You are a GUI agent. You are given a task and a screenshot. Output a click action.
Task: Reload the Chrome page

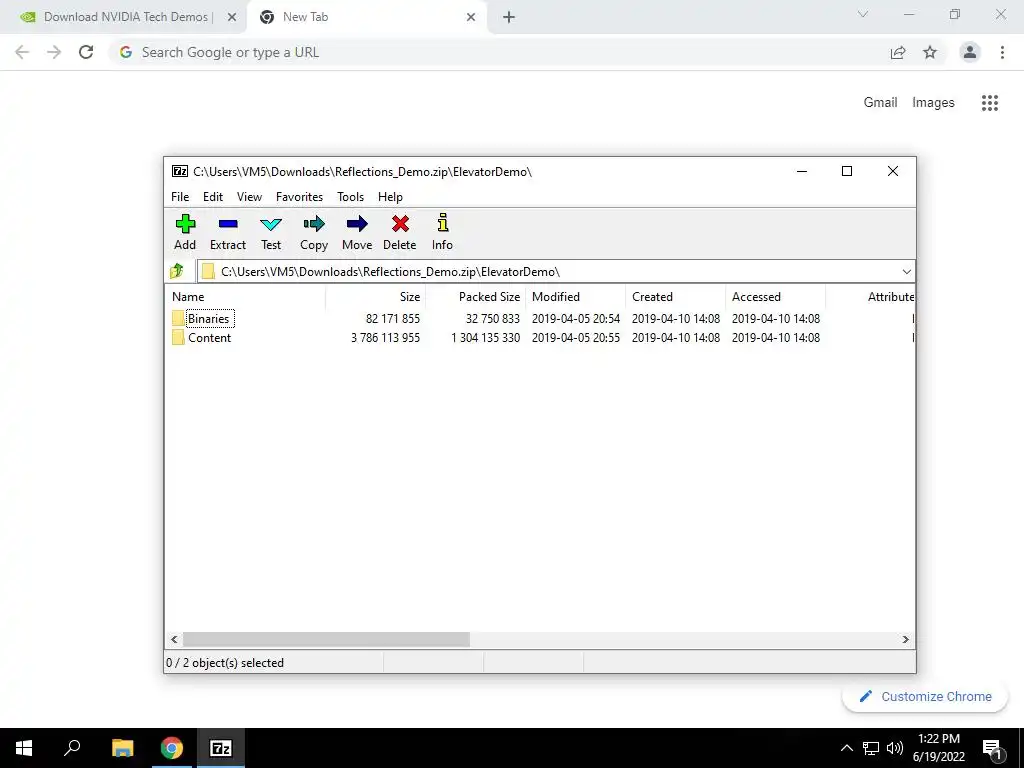(x=86, y=52)
